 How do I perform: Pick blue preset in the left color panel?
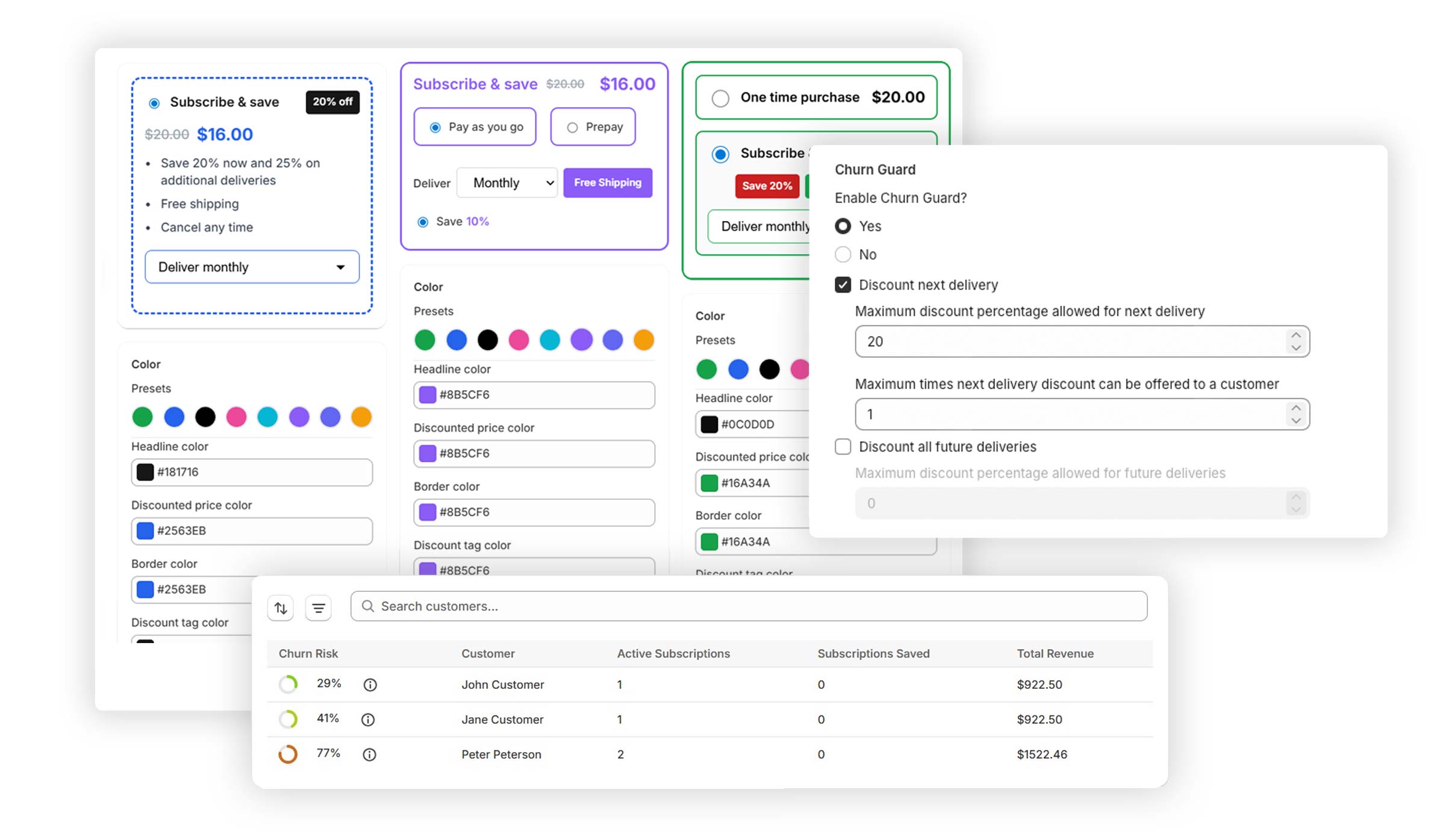[x=174, y=417]
